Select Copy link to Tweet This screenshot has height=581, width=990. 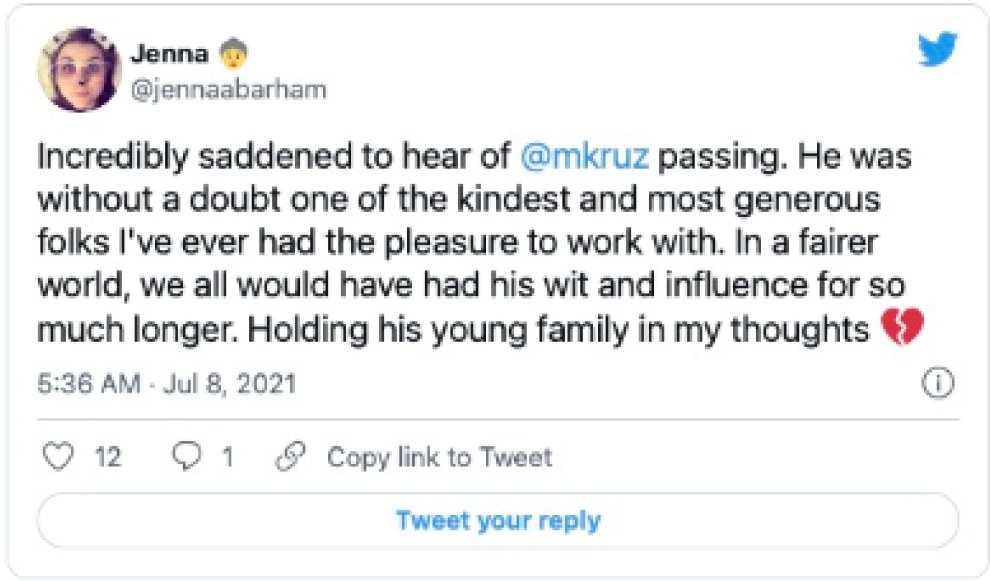point(439,458)
